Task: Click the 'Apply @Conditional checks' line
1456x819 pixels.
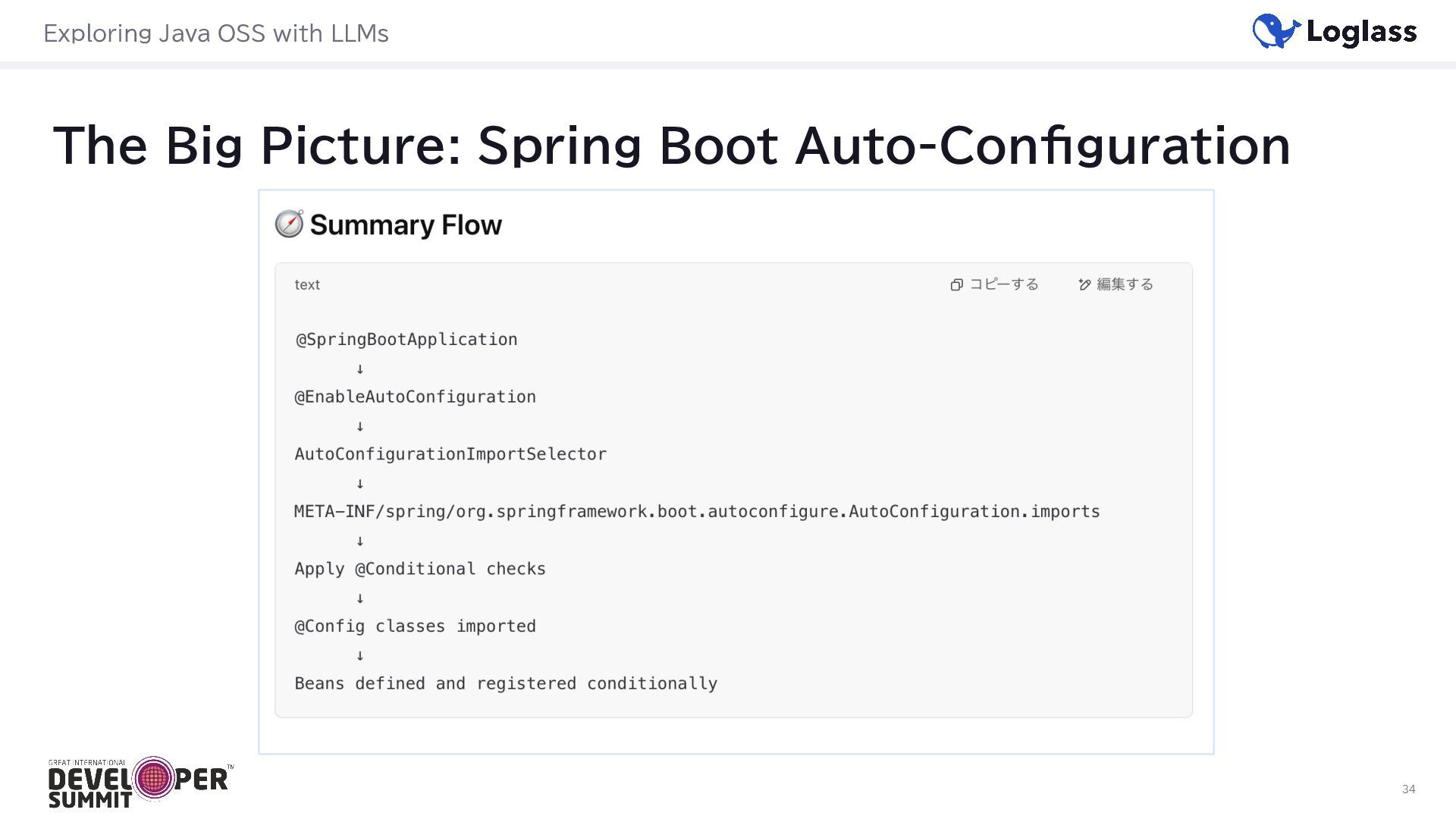Action: click(x=420, y=570)
